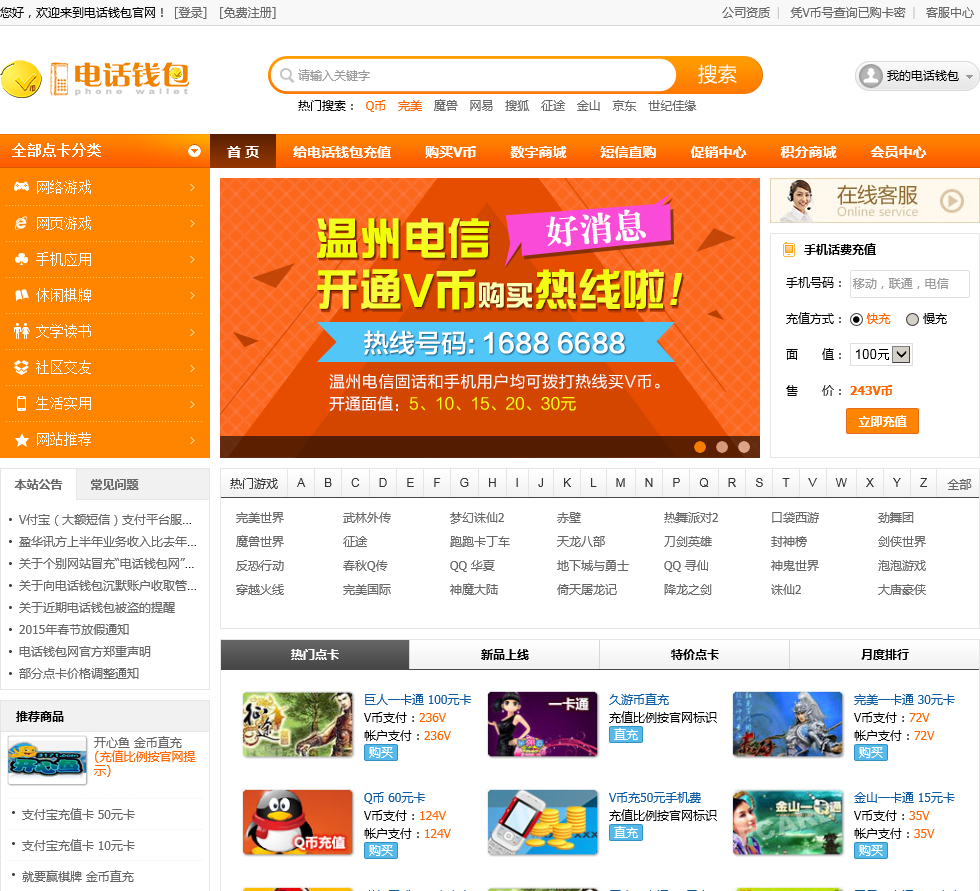
Task: Expand the 网页游戏 submenu arrow
Action: 192,224
